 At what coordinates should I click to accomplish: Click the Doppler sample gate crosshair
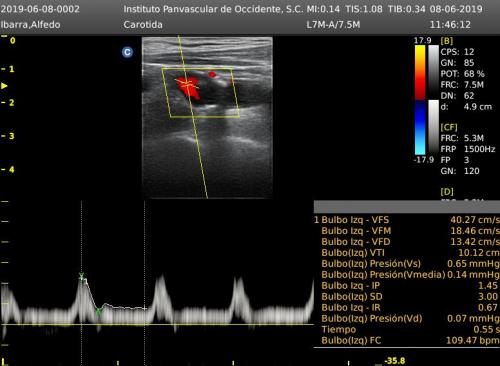[x=187, y=83]
